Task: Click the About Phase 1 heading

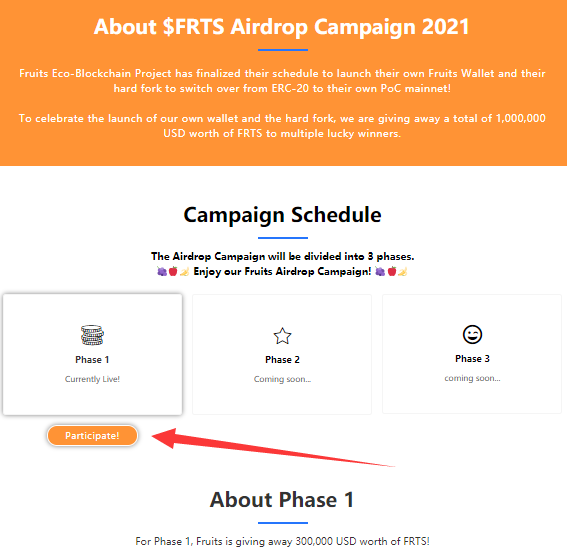Action: 282,500
